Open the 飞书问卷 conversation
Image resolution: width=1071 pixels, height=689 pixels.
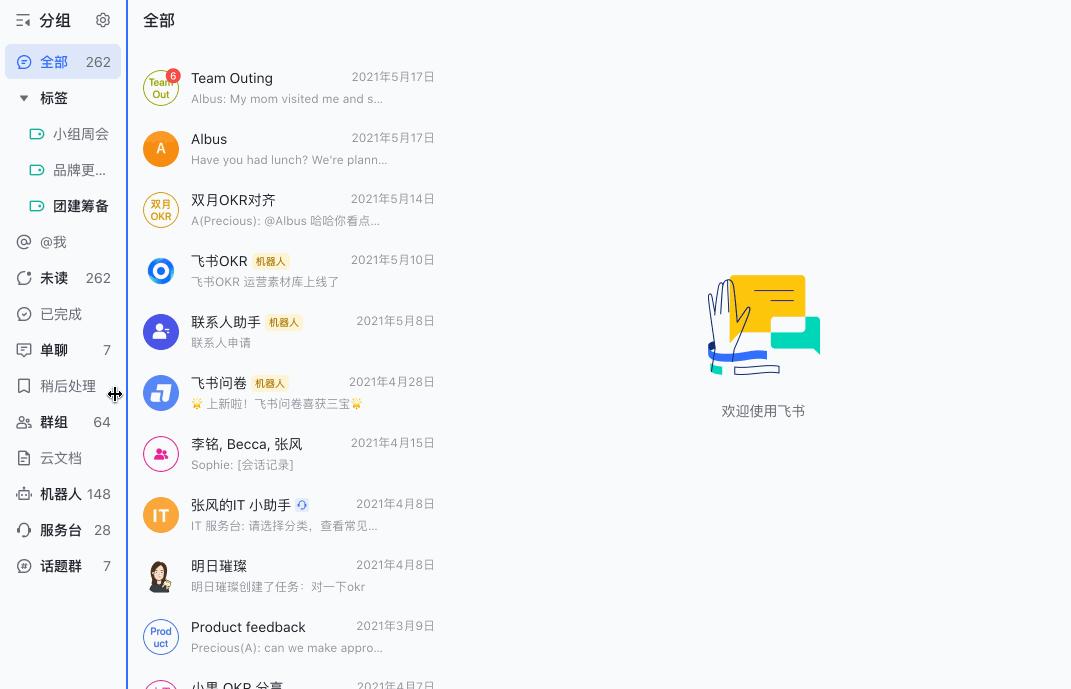(288, 393)
